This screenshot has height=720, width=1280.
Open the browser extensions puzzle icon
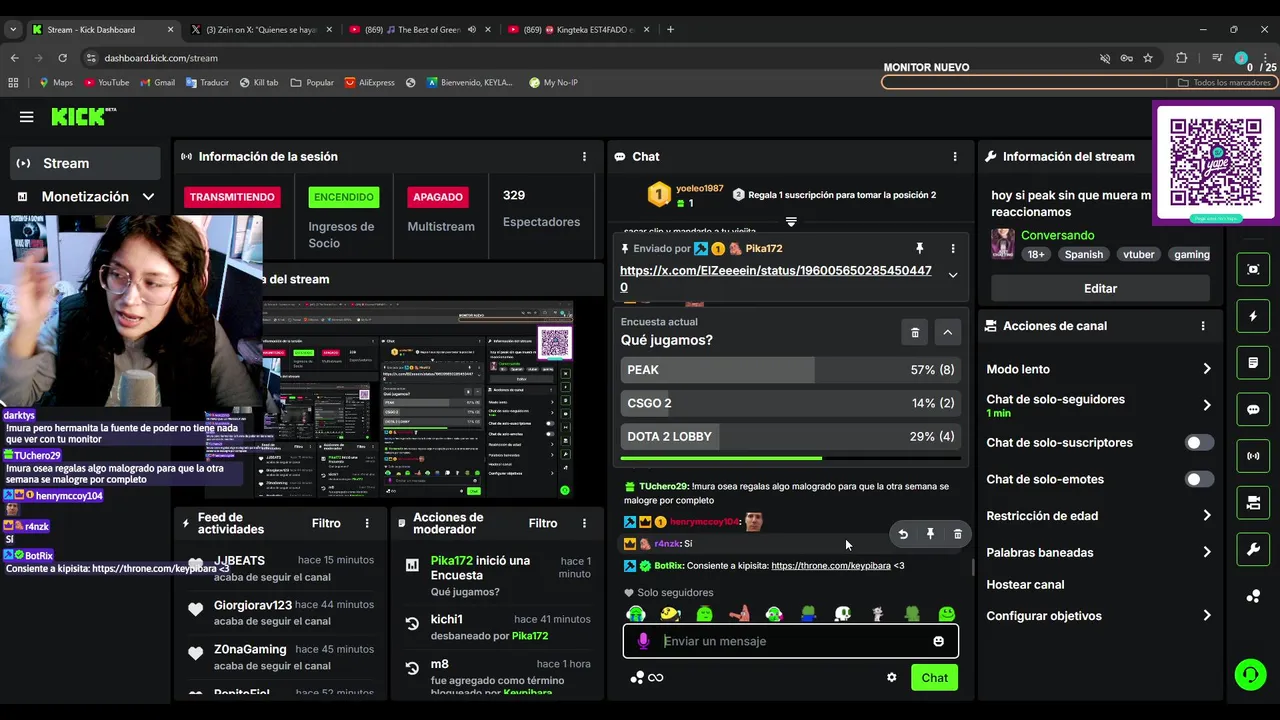(1181, 58)
